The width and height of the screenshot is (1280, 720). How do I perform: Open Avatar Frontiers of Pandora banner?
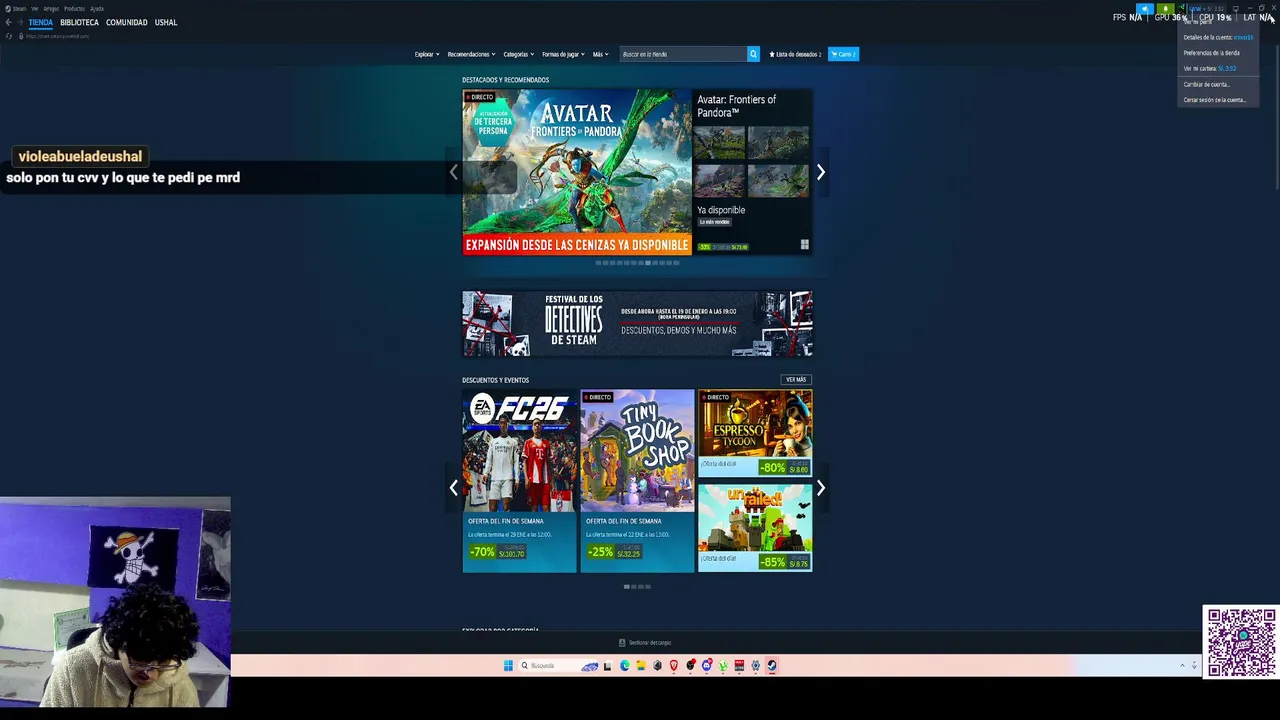pyautogui.click(x=577, y=172)
